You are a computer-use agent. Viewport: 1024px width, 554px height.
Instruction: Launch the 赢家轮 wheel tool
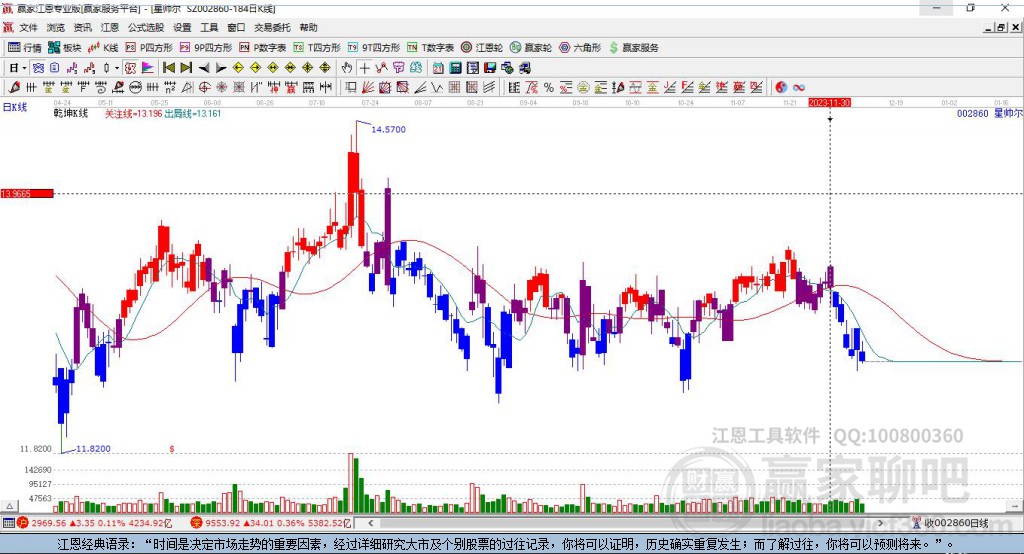[x=531, y=48]
